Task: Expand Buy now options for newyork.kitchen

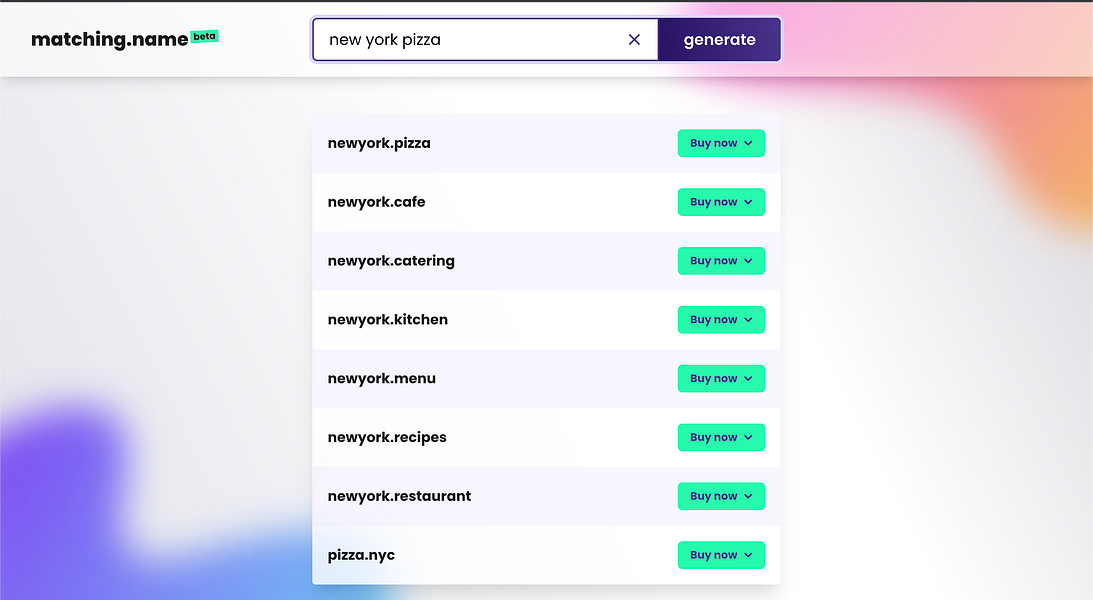Action: [721, 320]
